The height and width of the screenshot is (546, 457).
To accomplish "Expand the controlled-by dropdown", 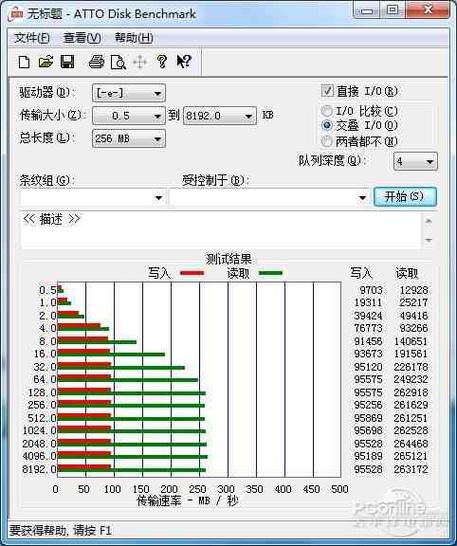I will coord(269,197).
